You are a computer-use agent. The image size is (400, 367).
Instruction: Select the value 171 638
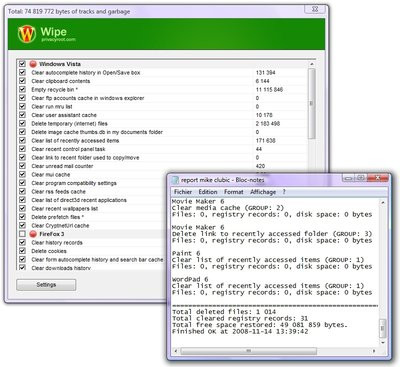click(x=265, y=140)
